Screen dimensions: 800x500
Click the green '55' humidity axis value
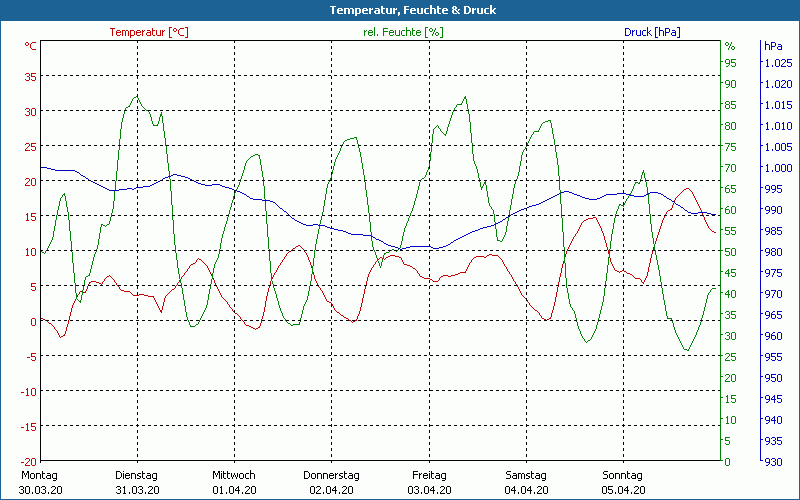731,231
